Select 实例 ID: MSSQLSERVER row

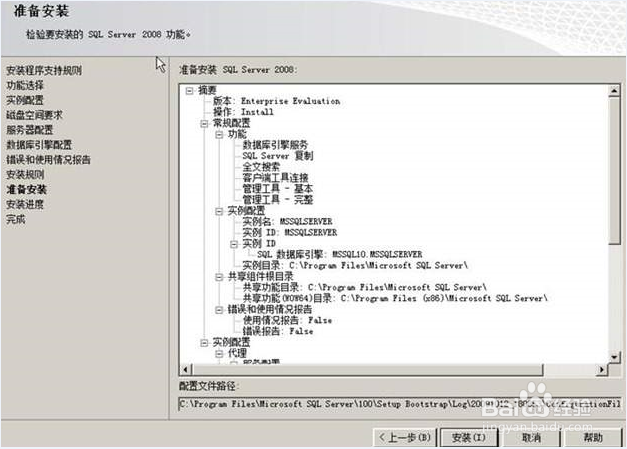pos(290,232)
